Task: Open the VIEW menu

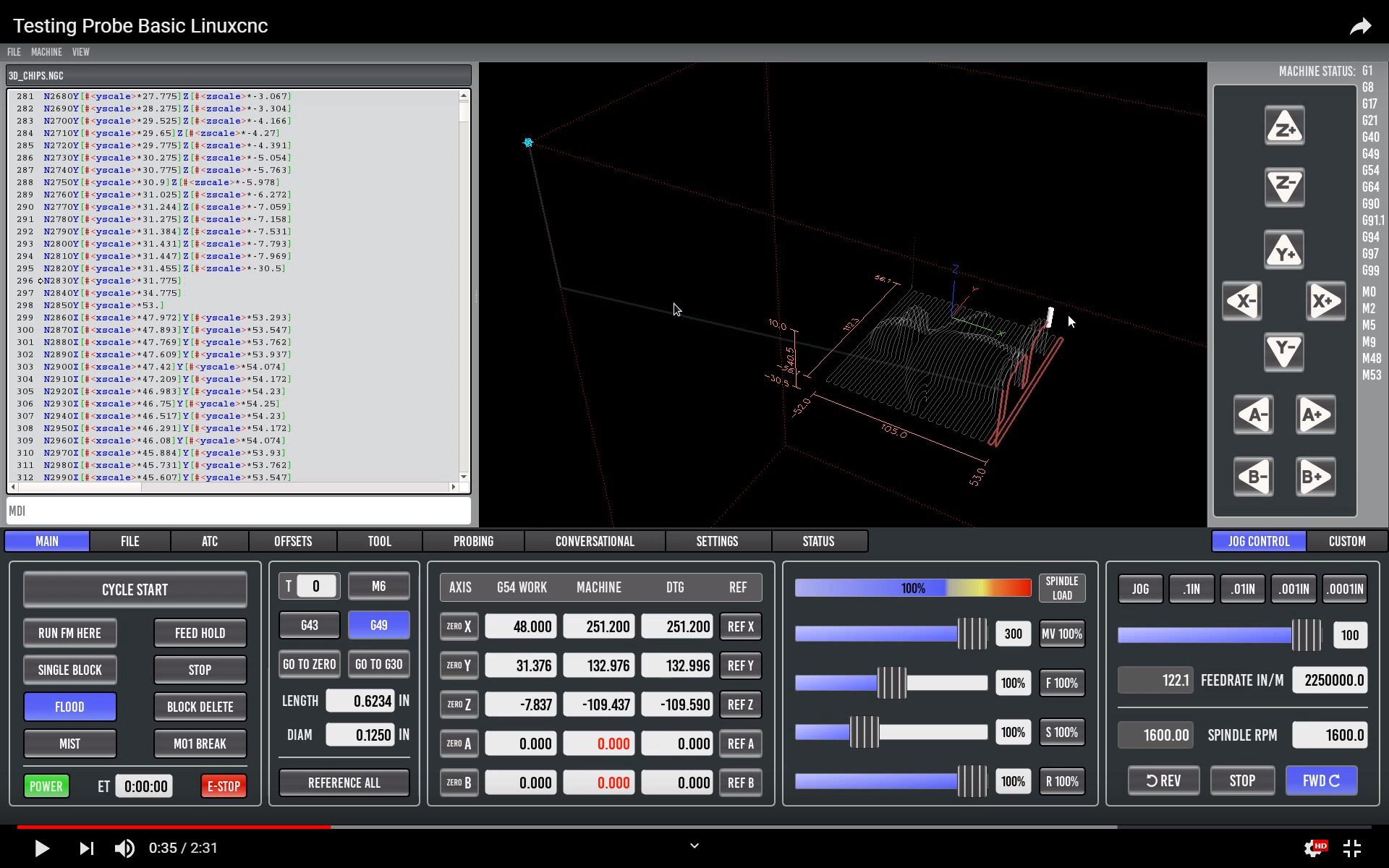Action: click(81, 52)
